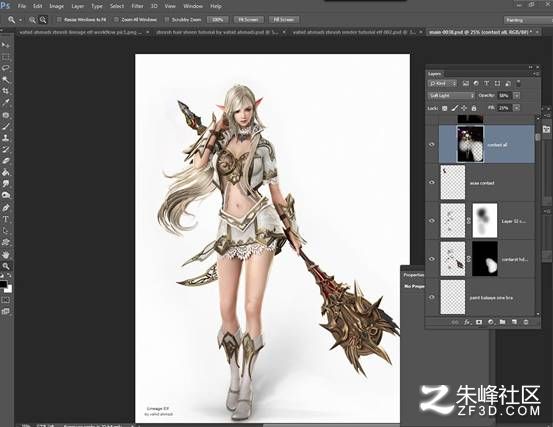Toggle visibility of Layer 32 copy

[432, 221]
